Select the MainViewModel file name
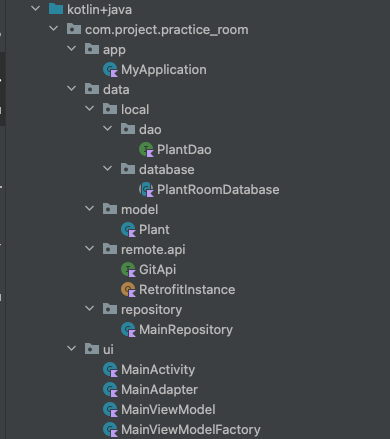390x439 pixels. [x=168, y=410]
